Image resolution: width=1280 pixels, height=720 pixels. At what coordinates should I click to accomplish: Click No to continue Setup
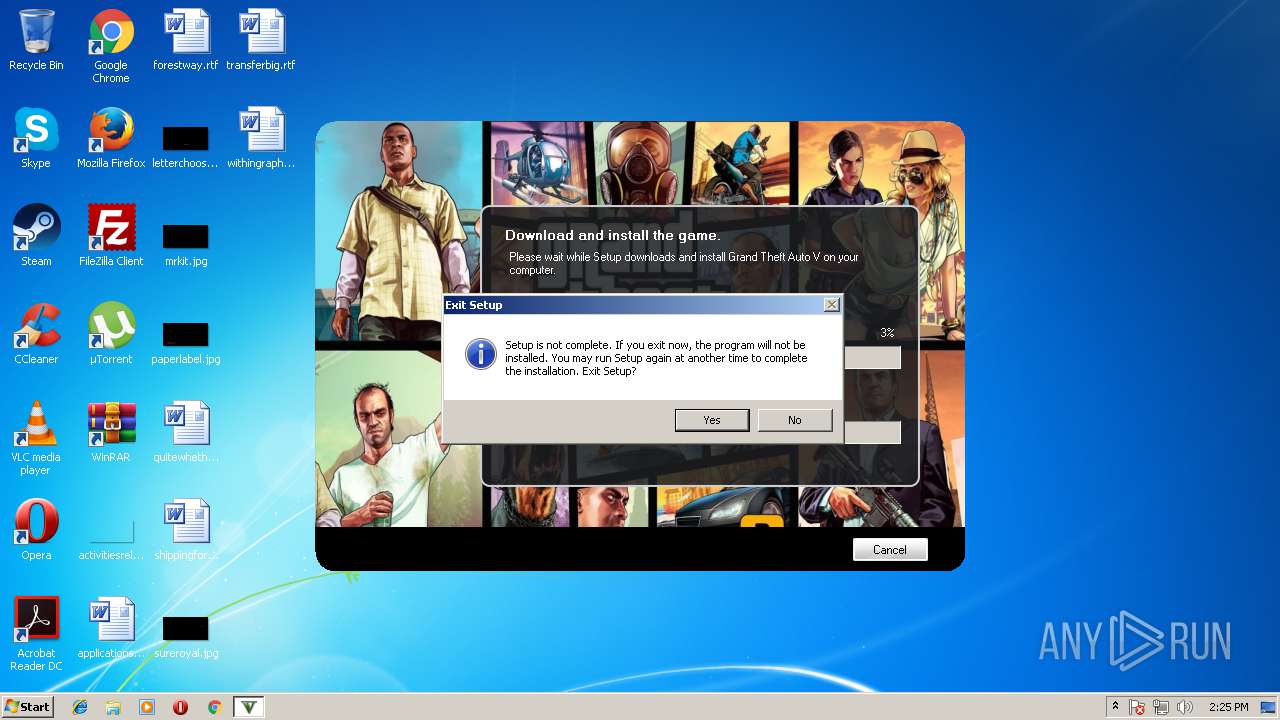795,420
